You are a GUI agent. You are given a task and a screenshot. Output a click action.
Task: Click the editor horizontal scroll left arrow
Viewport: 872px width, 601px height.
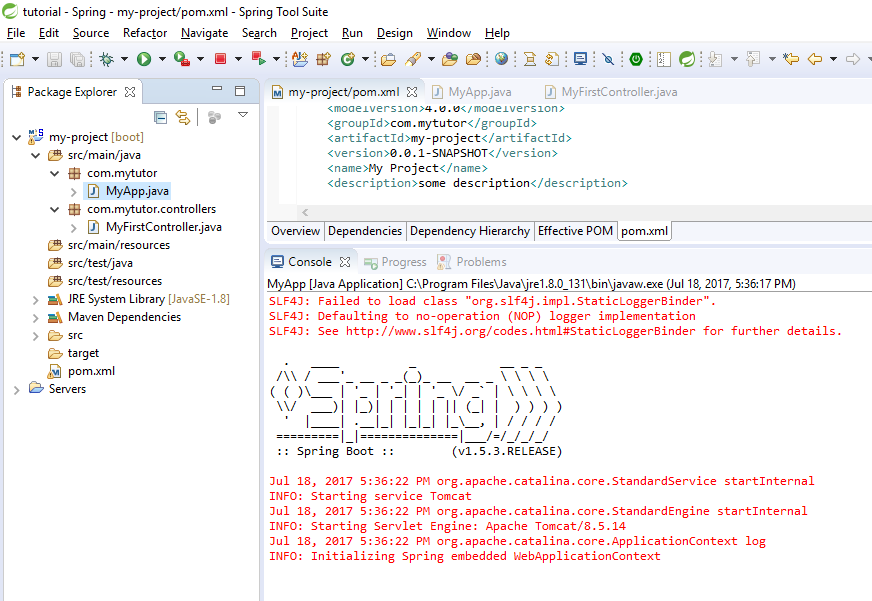tap(305, 212)
